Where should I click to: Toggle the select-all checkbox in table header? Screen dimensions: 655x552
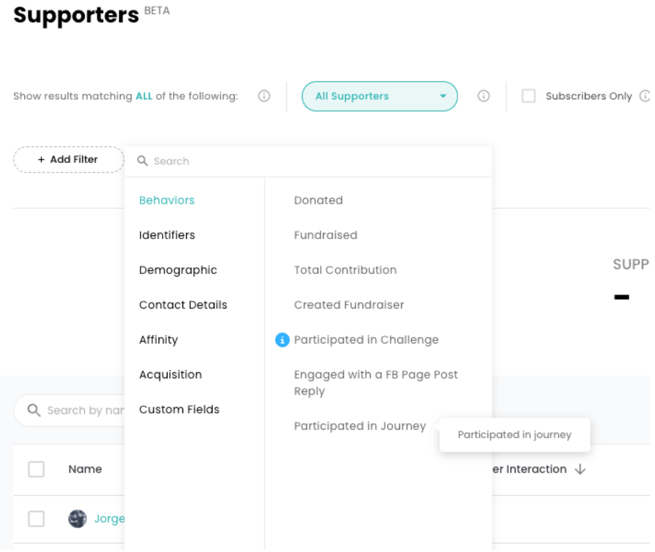[x=36, y=469]
